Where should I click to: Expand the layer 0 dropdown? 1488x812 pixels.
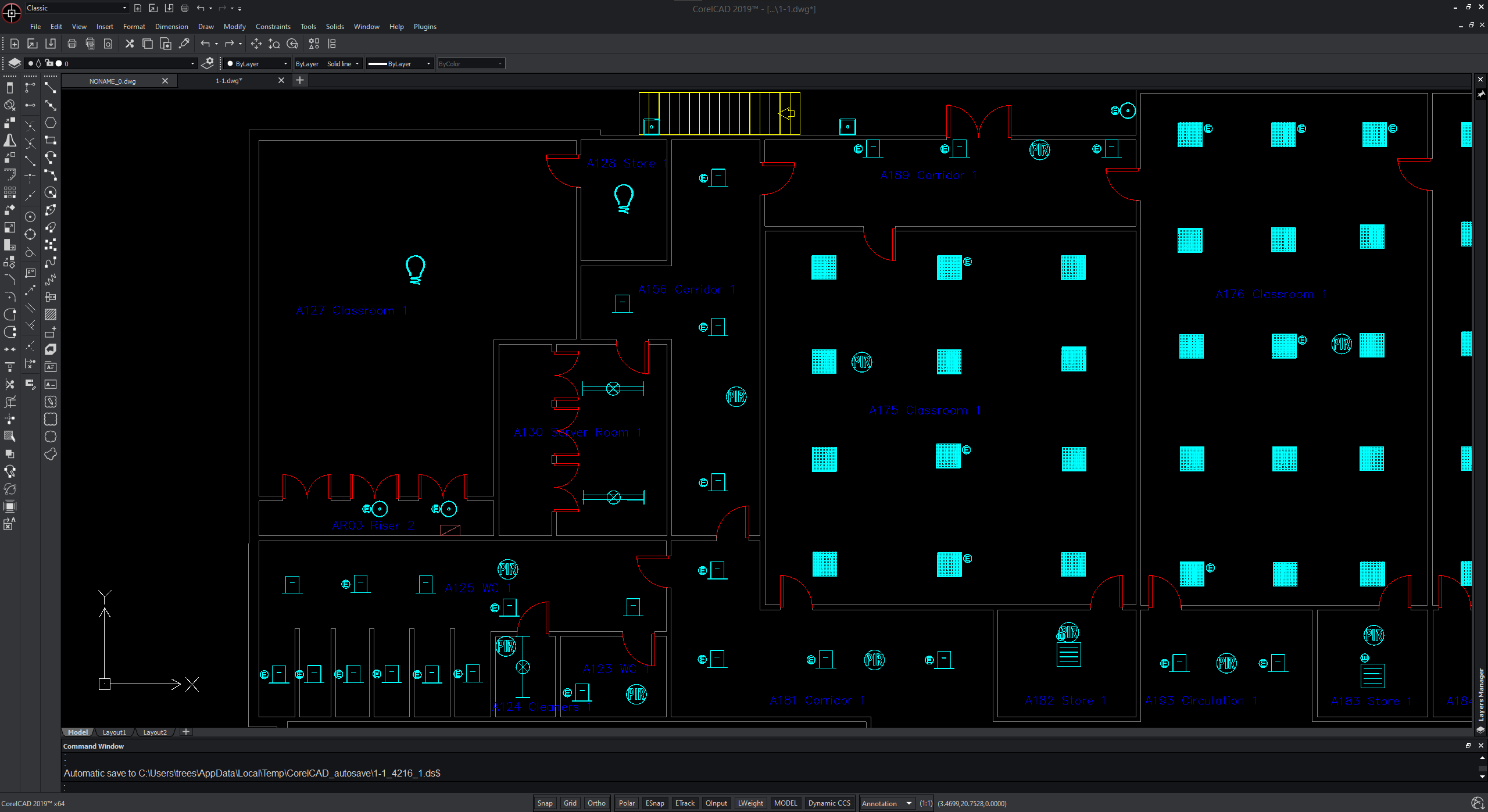[x=192, y=64]
